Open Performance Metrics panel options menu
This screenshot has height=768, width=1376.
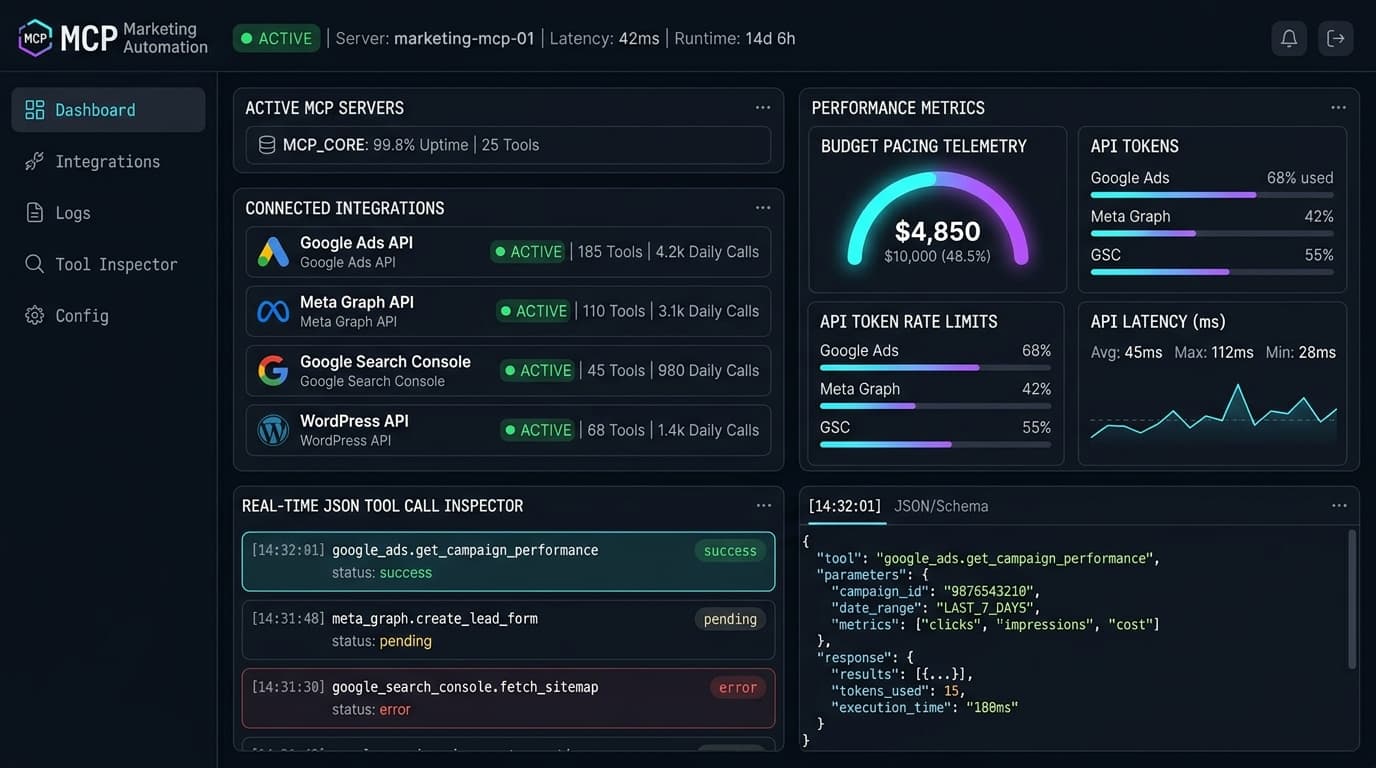(1338, 107)
